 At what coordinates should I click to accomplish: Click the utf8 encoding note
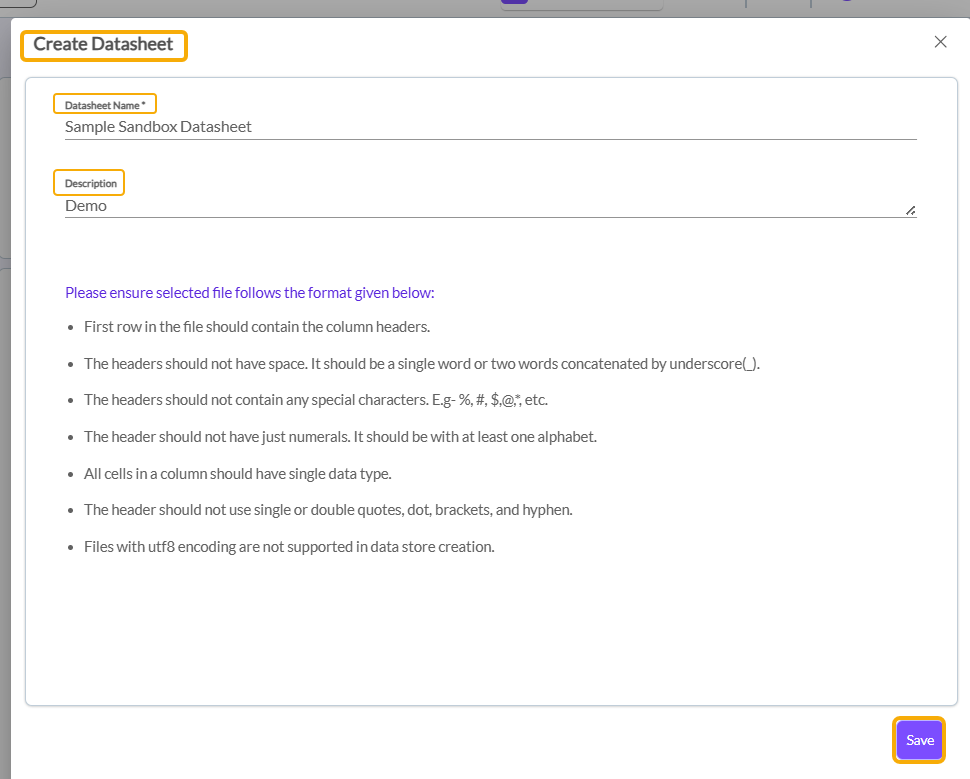point(289,547)
